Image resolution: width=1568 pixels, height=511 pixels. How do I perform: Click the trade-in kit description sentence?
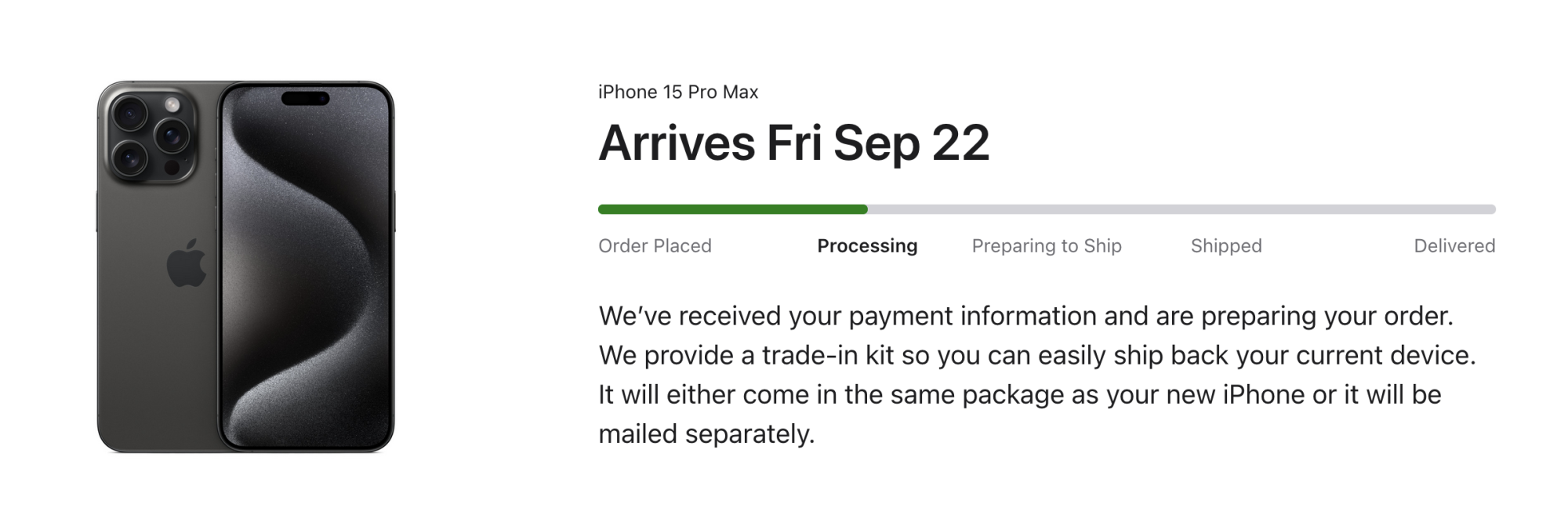tap(1037, 355)
